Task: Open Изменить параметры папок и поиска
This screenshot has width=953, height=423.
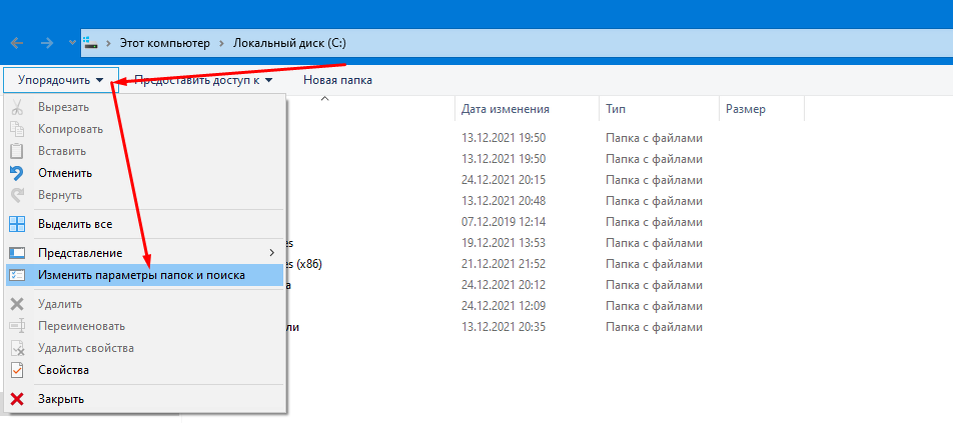Action: click(144, 275)
